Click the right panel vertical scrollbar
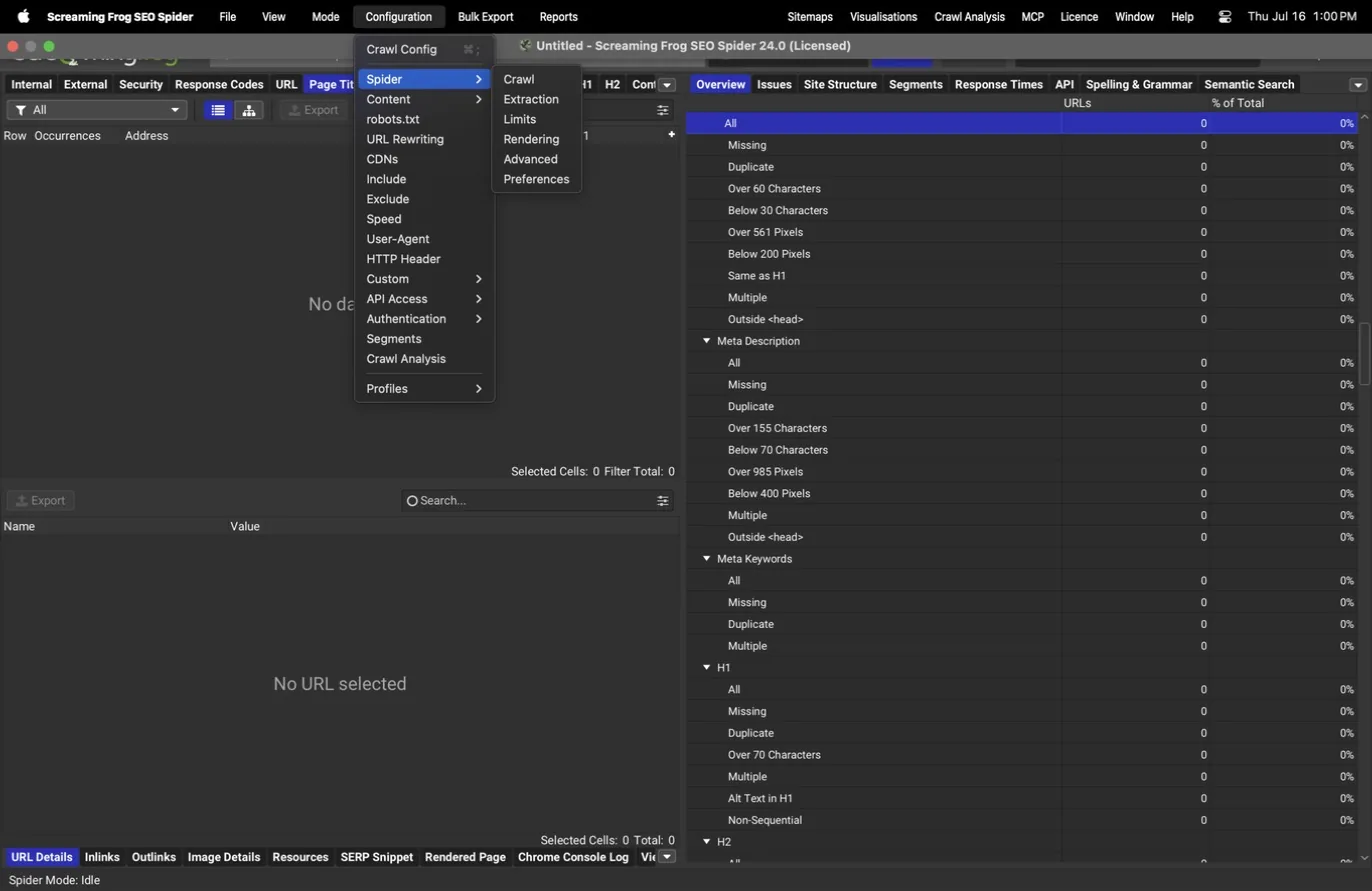Screen dimensions: 1372x891 pos(1364,353)
